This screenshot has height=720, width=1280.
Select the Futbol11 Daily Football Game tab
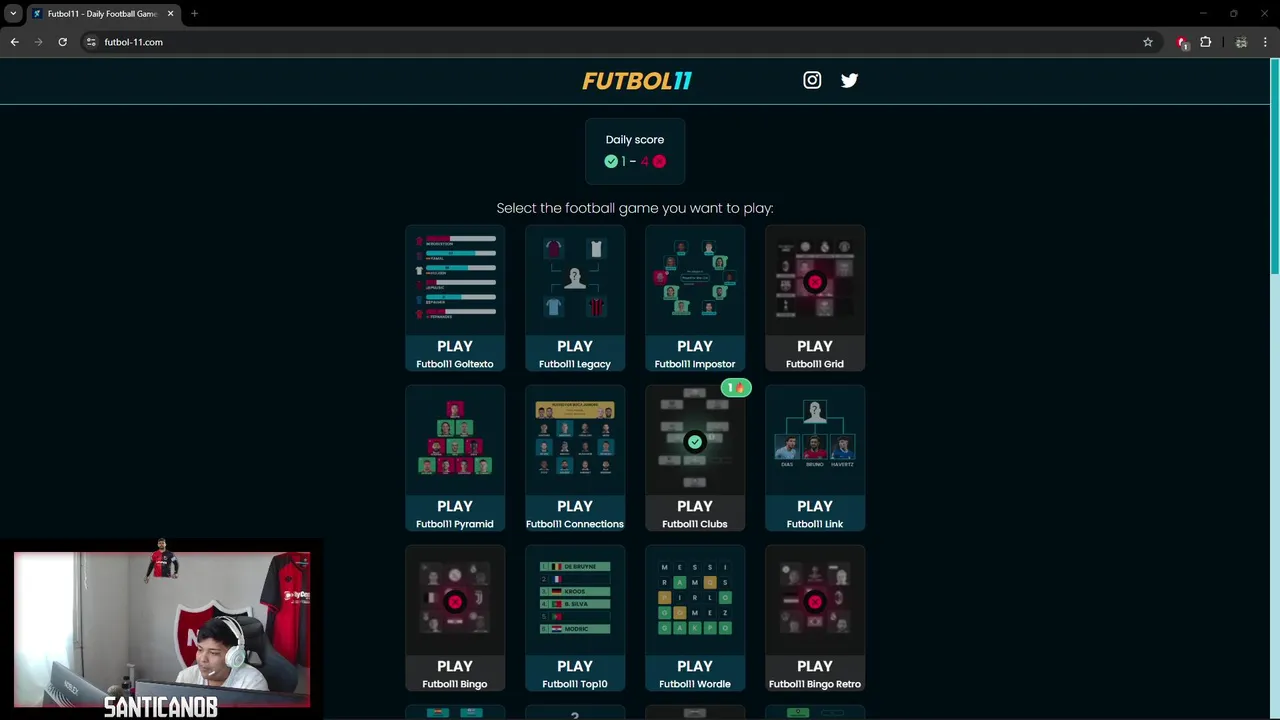coord(103,14)
